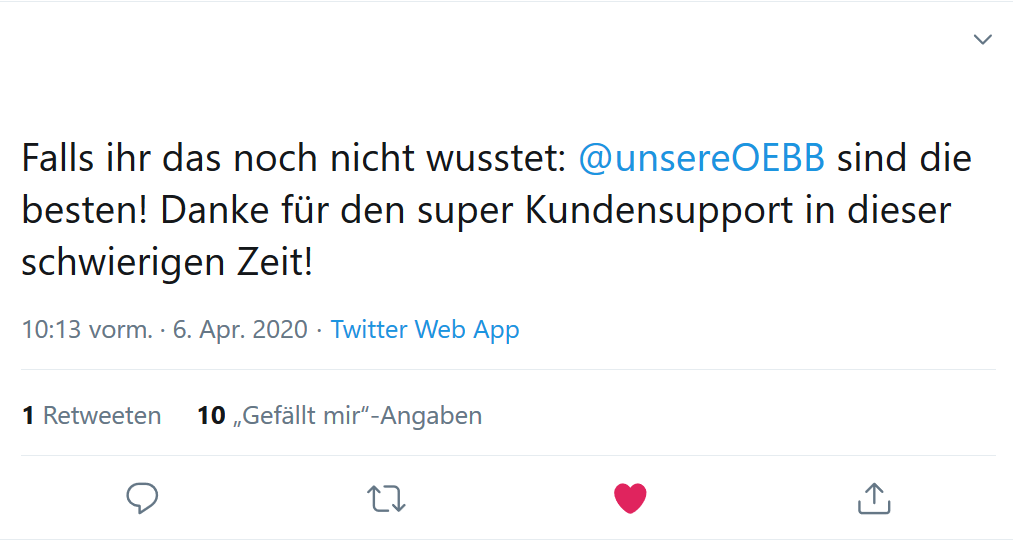1013x546 pixels.
Task: Click the reply speech bubble icon
Action: click(143, 497)
